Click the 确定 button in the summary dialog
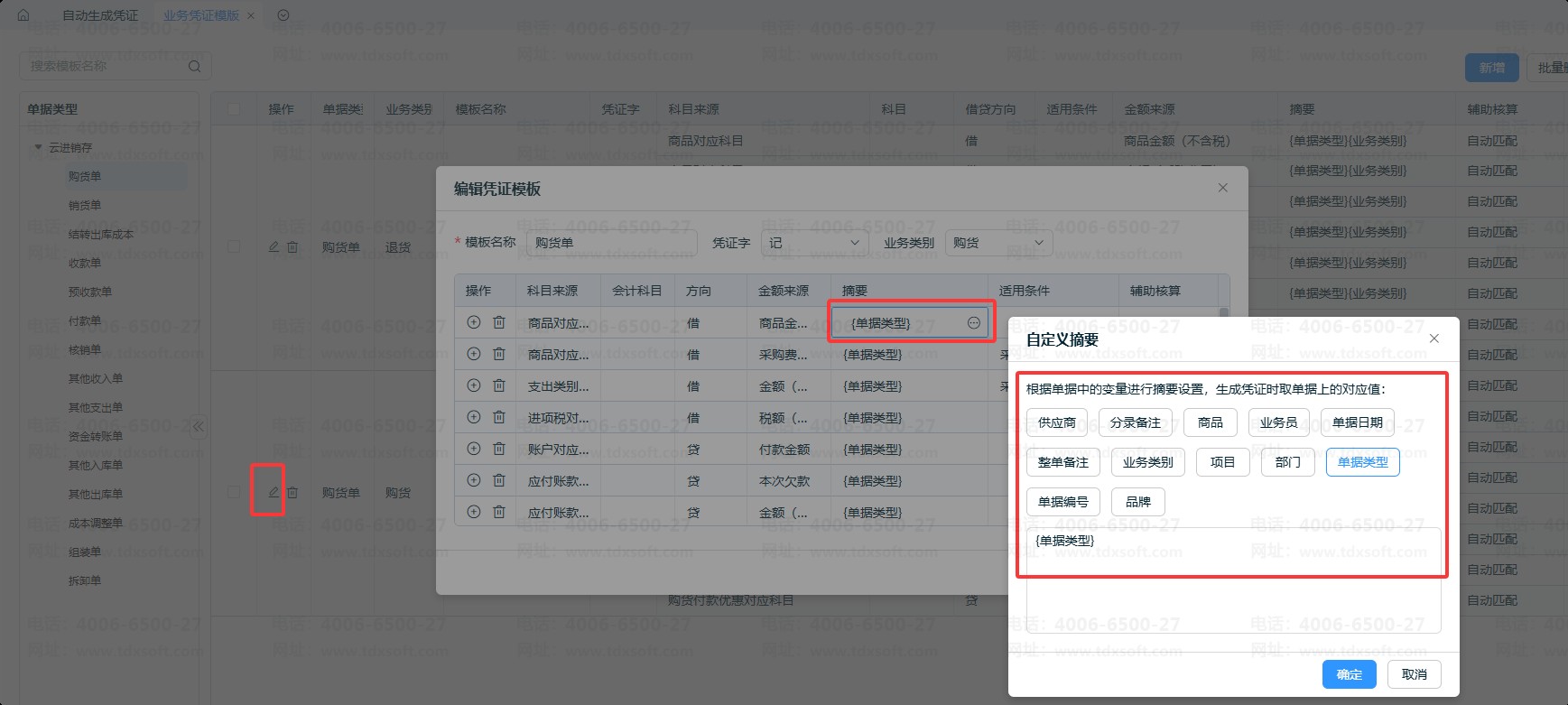The width and height of the screenshot is (1568, 705). (1349, 674)
